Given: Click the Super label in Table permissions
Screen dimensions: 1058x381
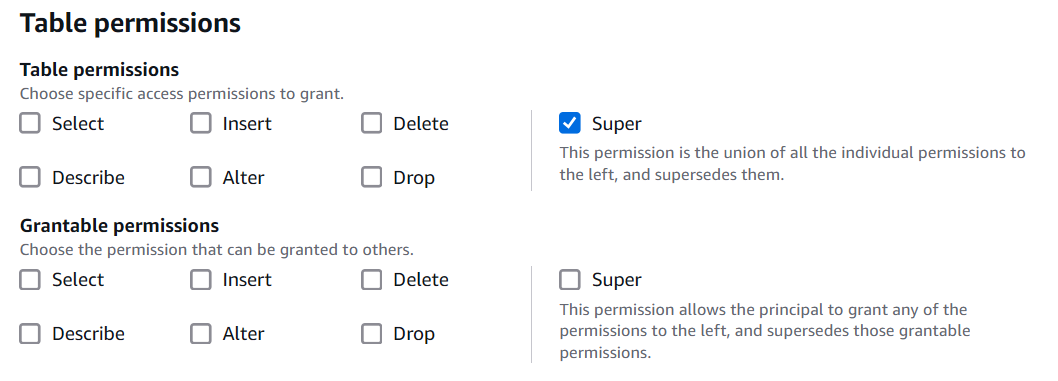Looking at the screenshot, I should 617,124.
